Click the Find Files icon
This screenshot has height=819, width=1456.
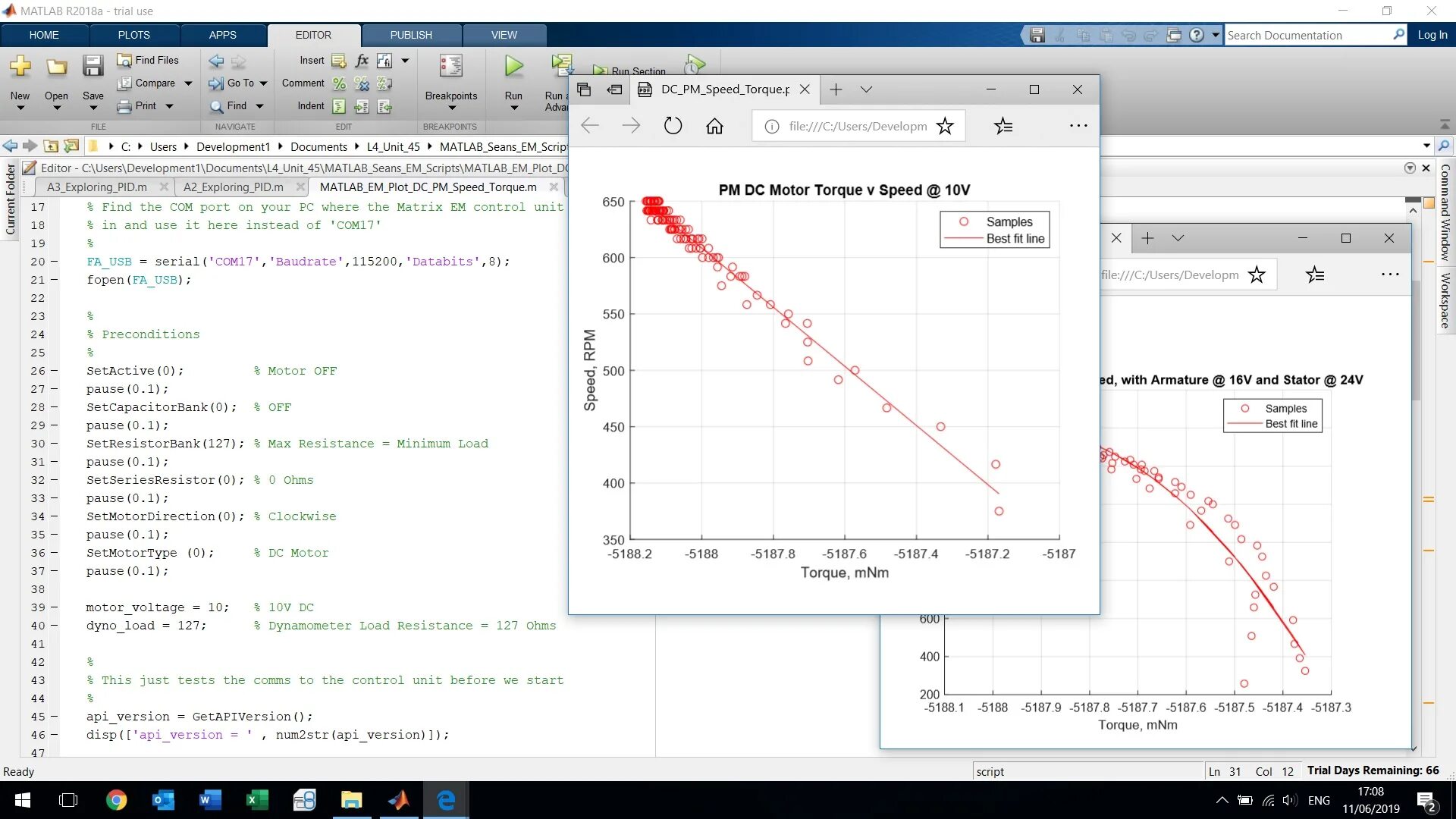click(124, 60)
